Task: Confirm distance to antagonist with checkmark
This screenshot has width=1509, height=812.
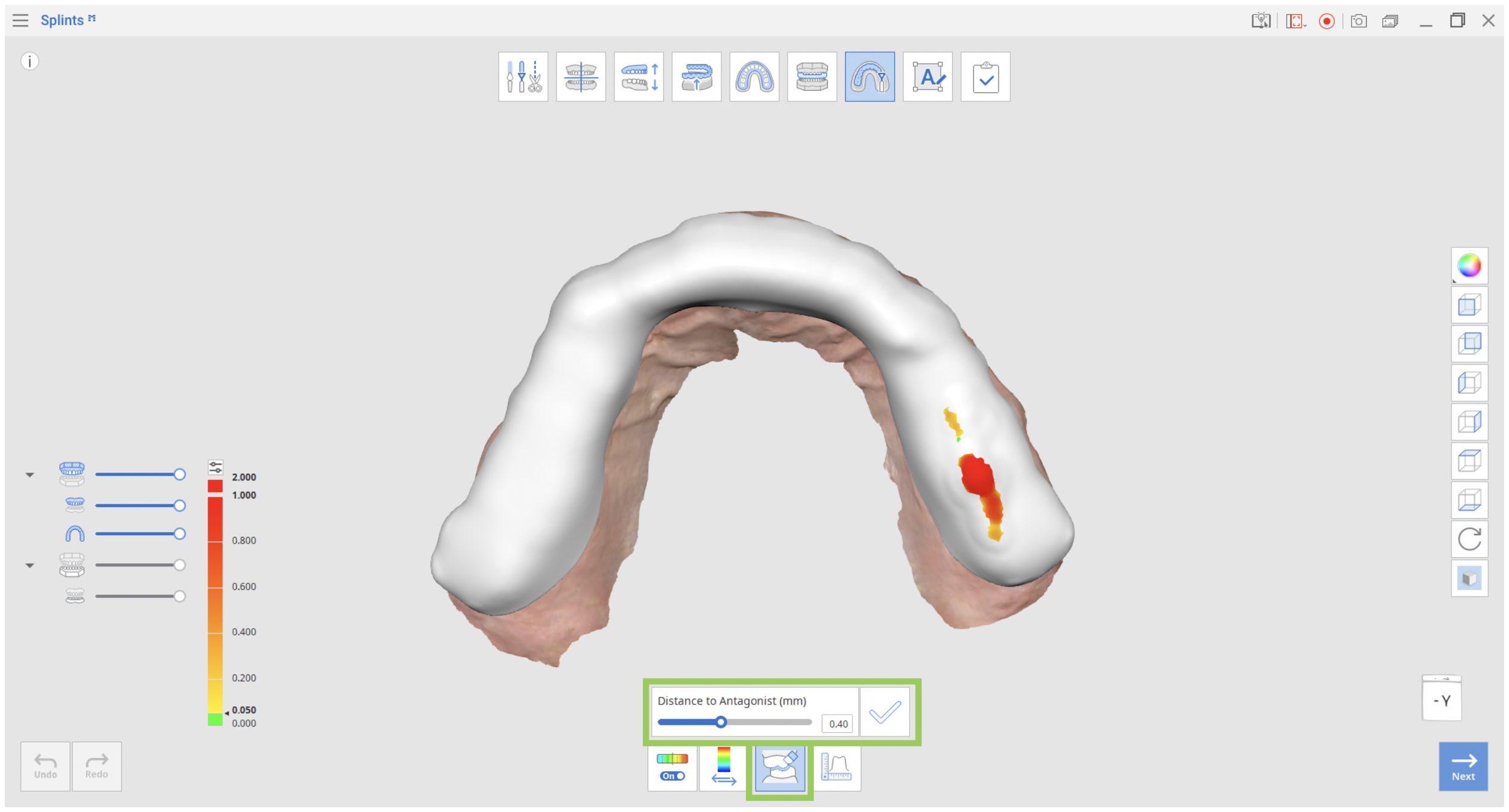Action: pyautogui.click(x=884, y=712)
